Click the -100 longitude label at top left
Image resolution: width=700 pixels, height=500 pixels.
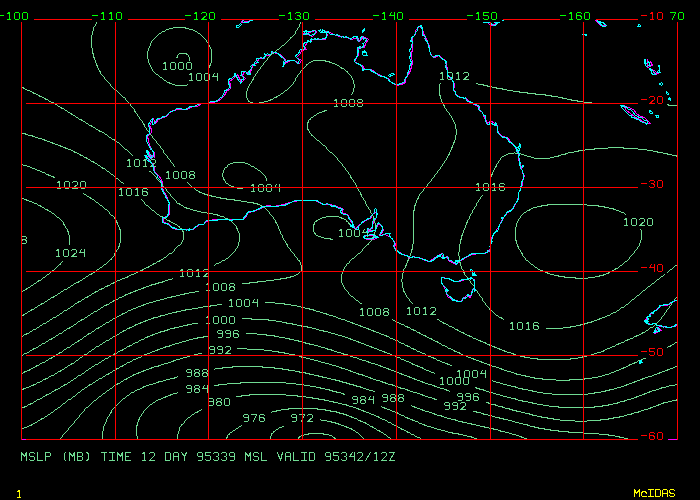[15, 17]
